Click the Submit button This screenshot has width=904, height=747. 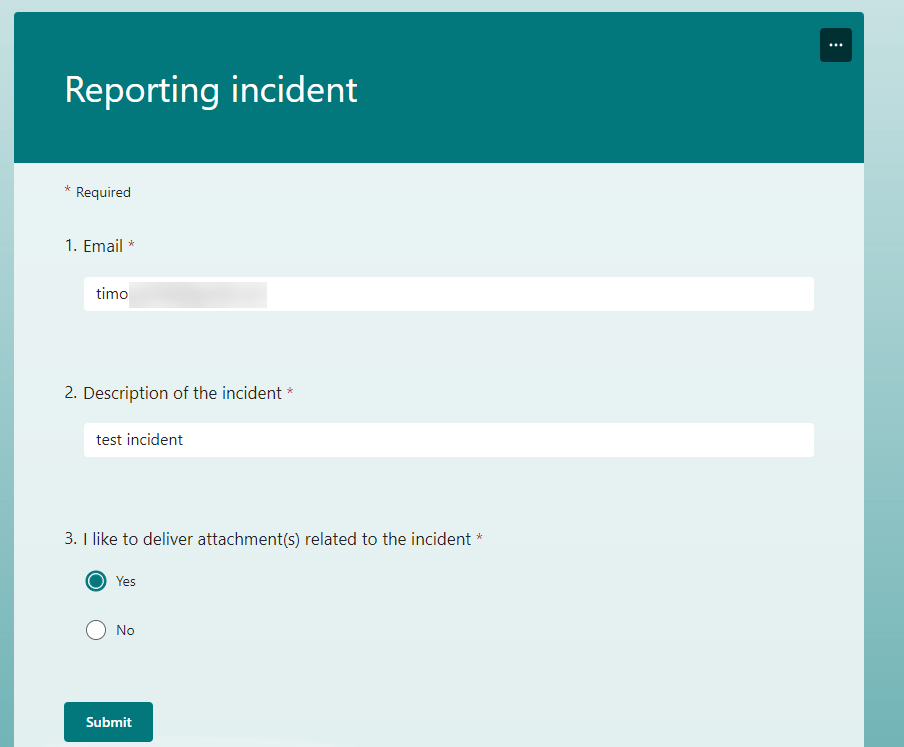coord(108,722)
